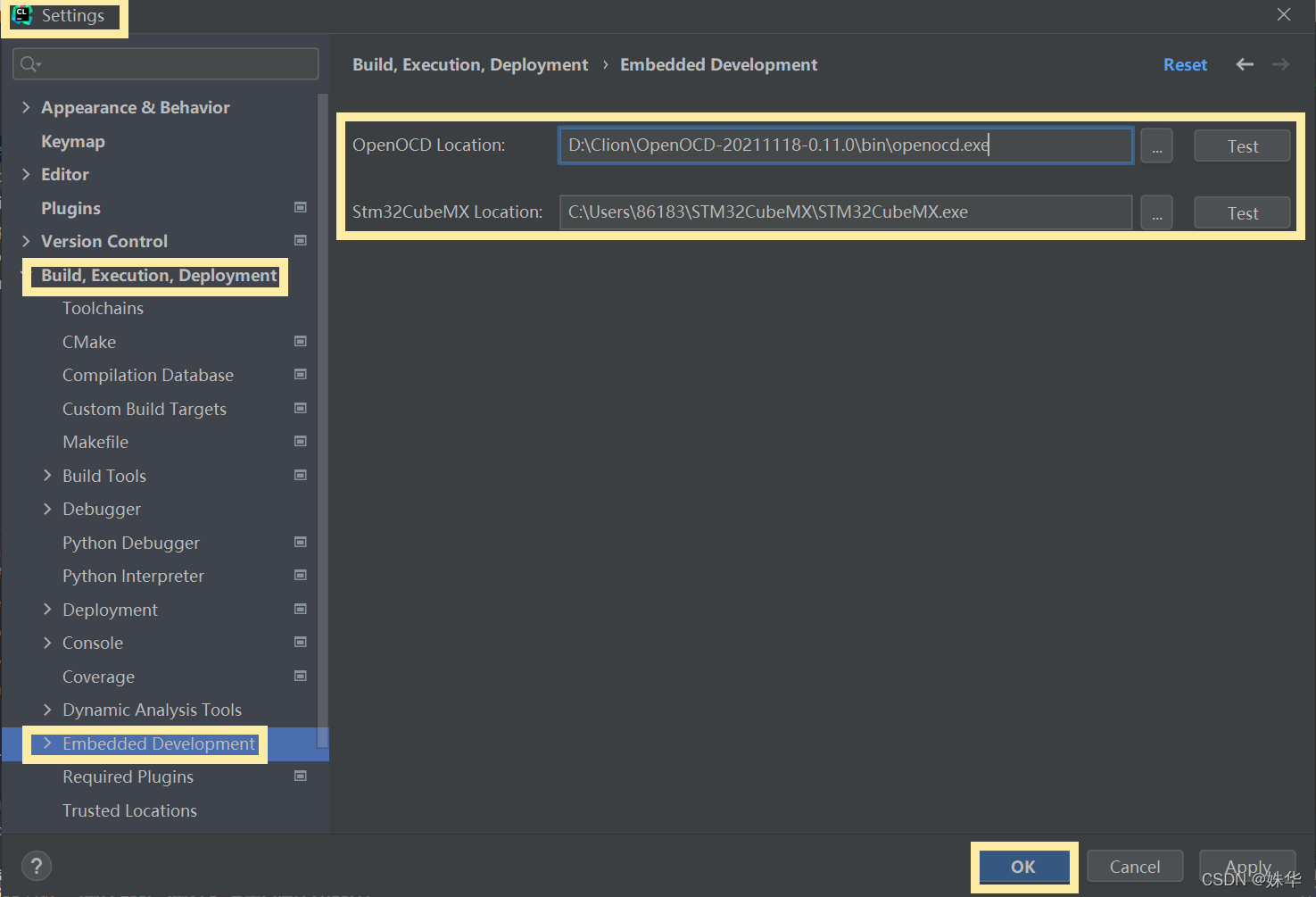Click the project-level icon beside Compilation Database

(301, 374)
